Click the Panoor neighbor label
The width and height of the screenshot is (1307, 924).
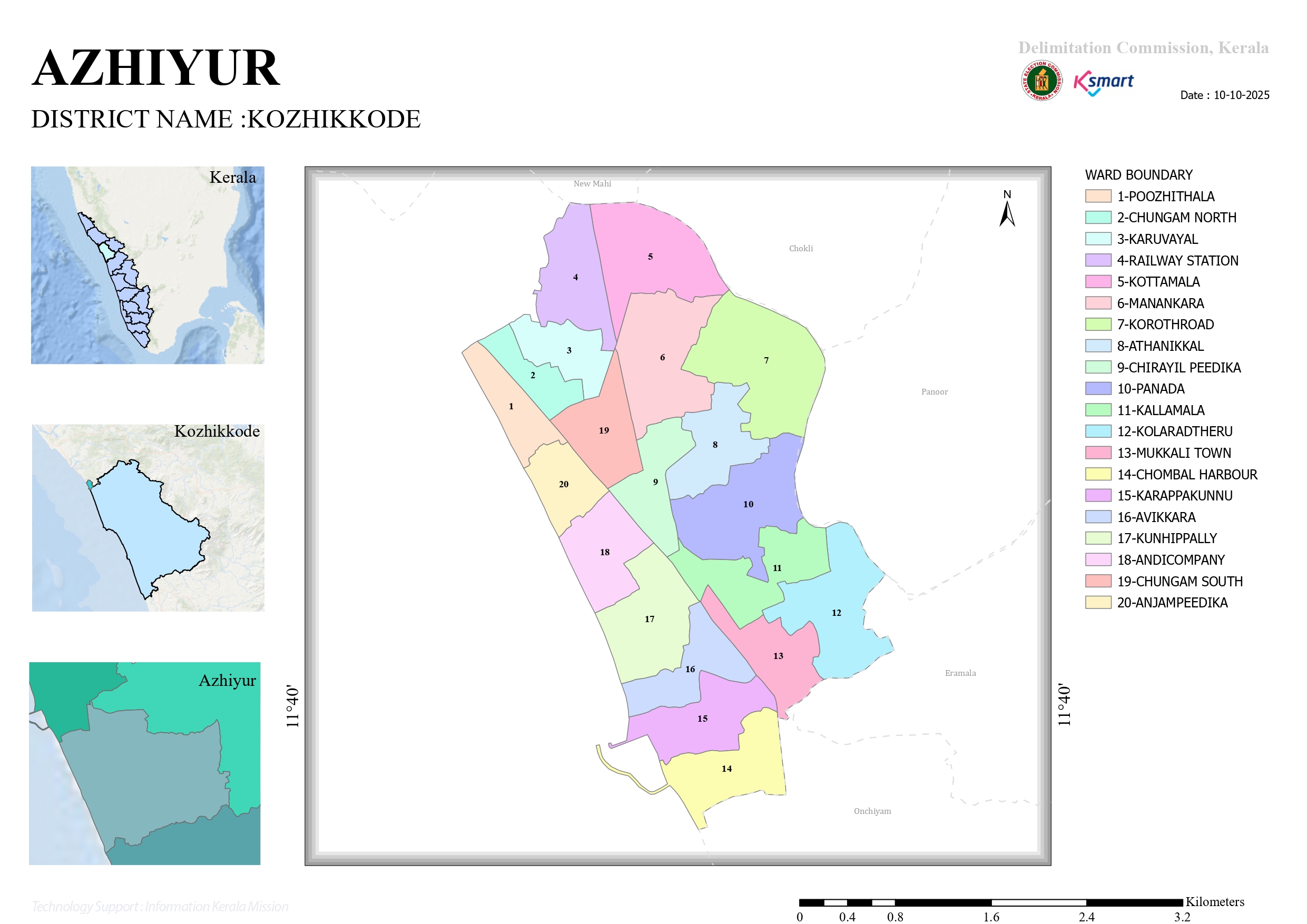(x=935, y=392)
